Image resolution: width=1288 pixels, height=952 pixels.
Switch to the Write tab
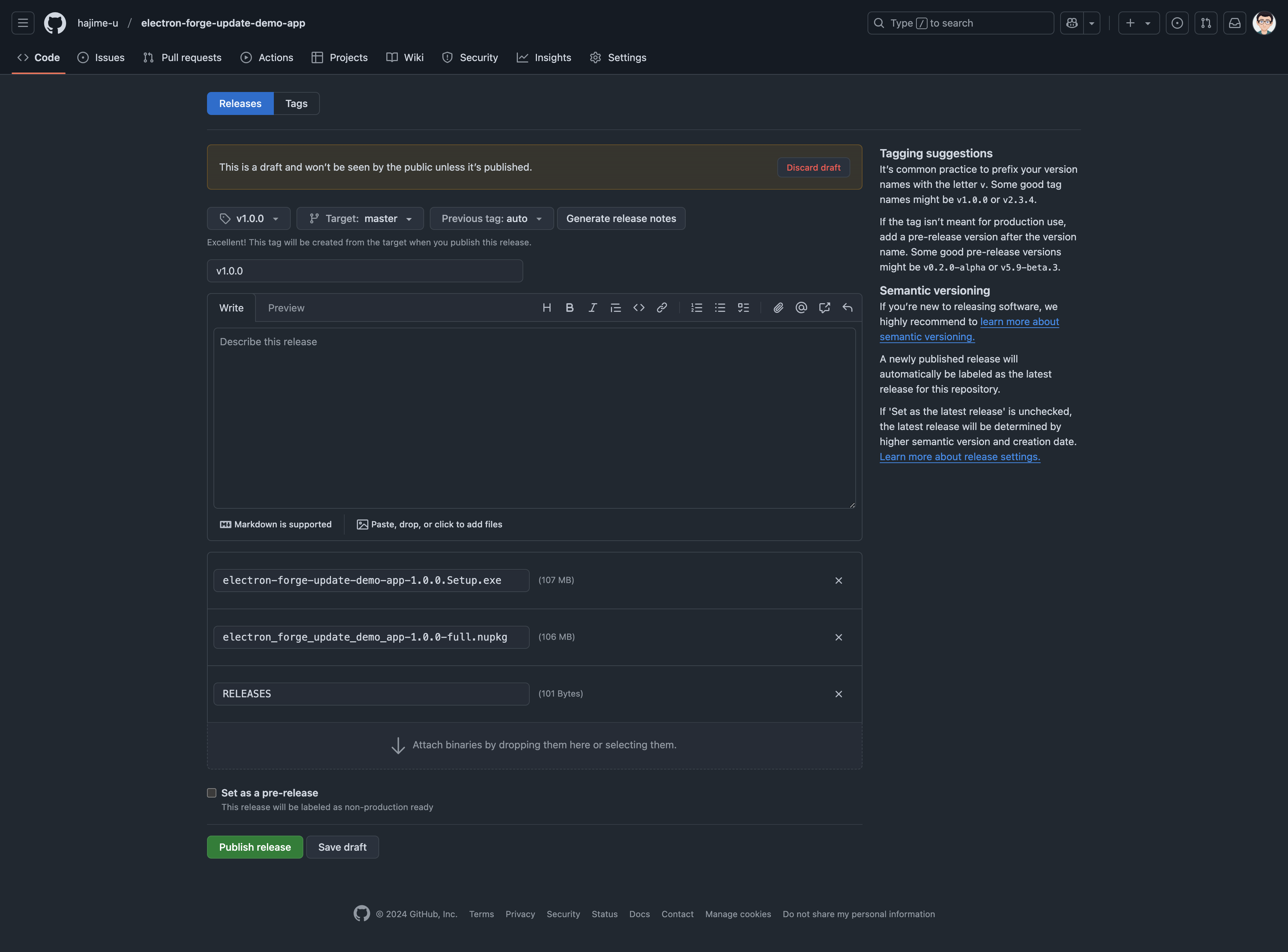(231, 308)
